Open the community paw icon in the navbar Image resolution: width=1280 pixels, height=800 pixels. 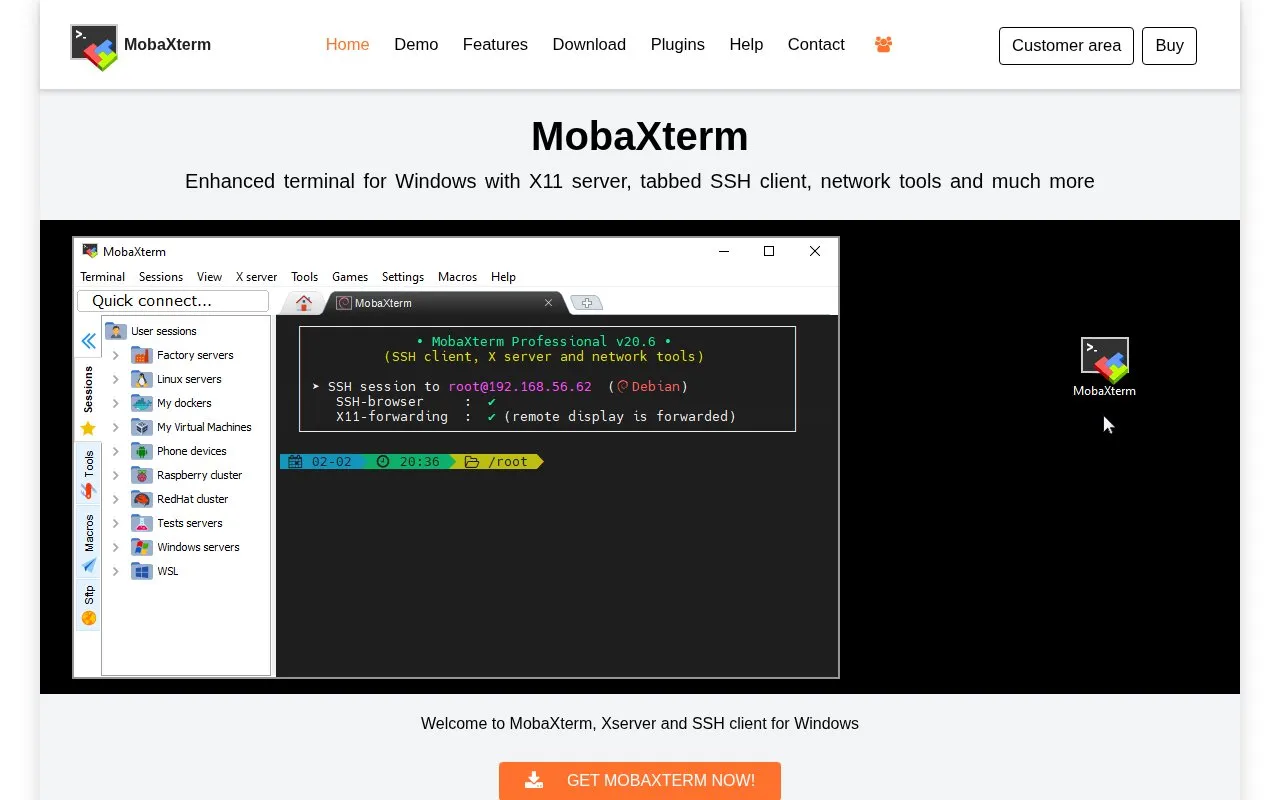point(883,44)
